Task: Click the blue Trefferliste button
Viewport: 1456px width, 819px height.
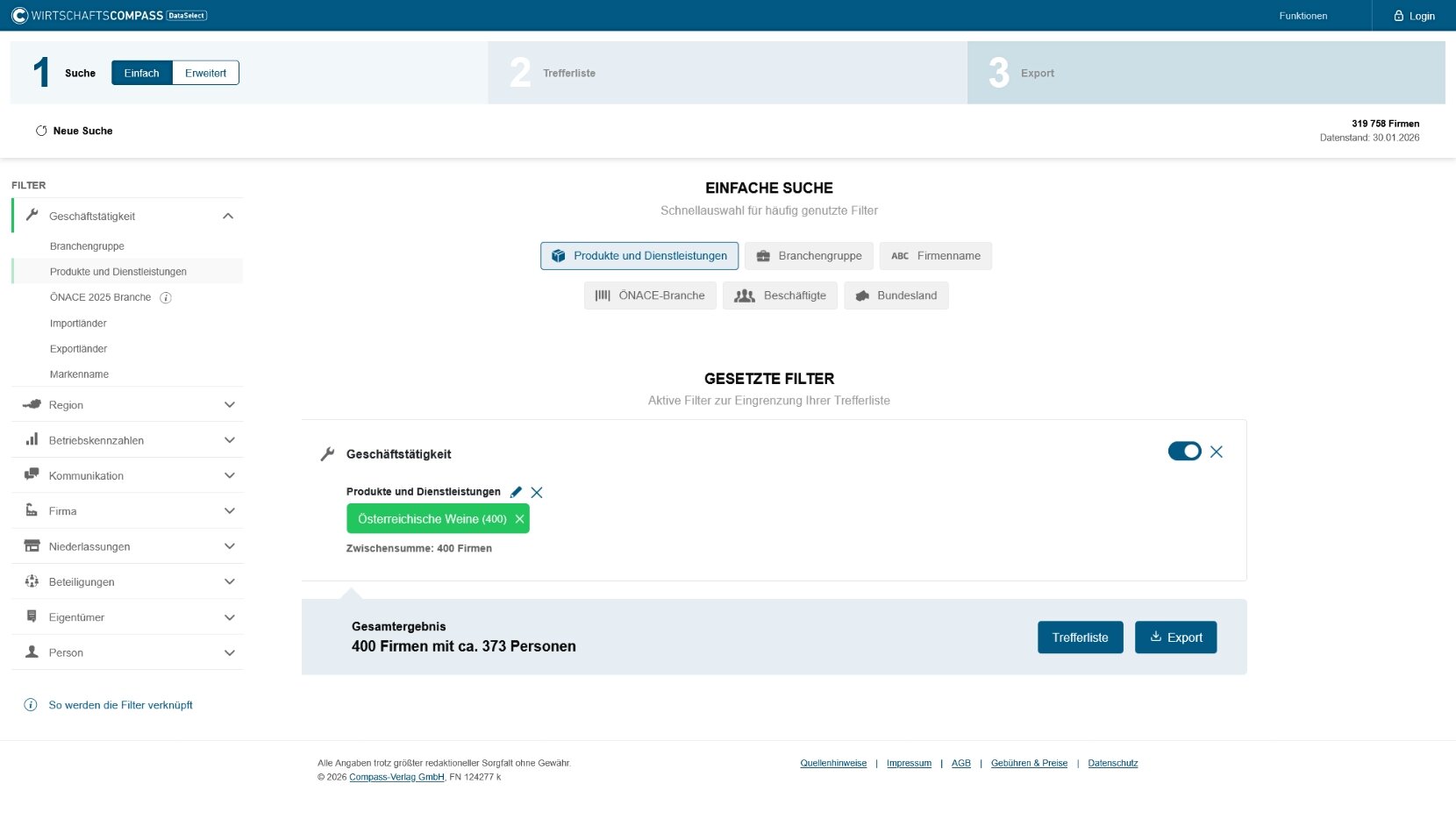Action: tap(1080, 637)
